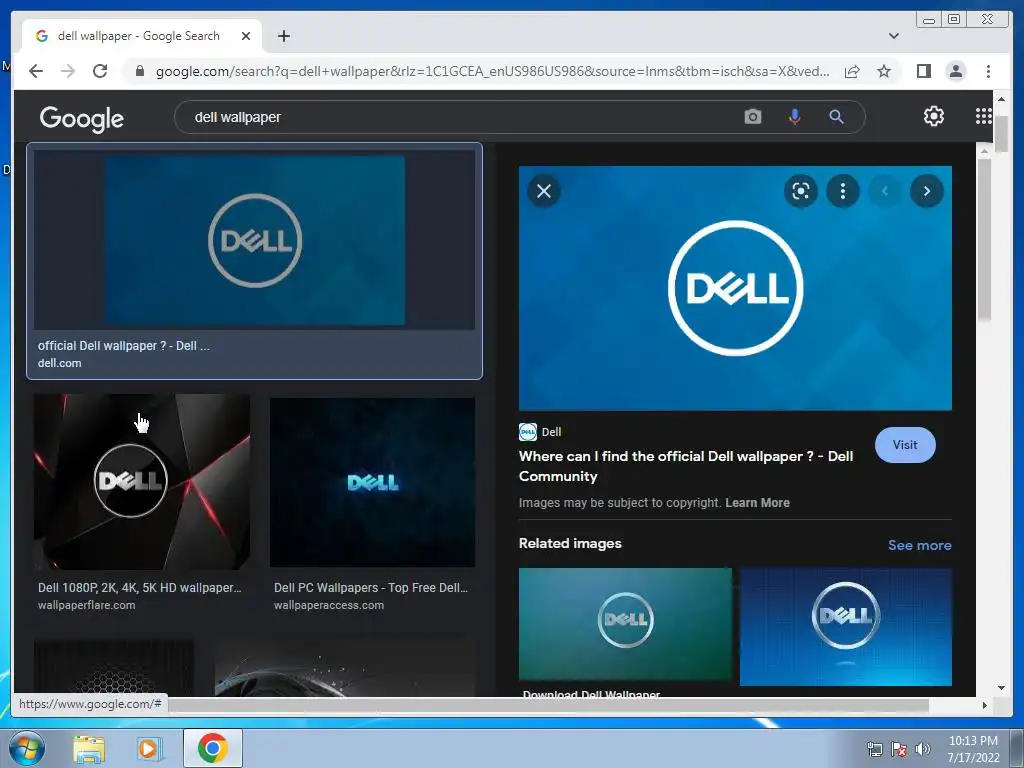Open Where can I find official Dell wallpaper title

coord(686,466)
